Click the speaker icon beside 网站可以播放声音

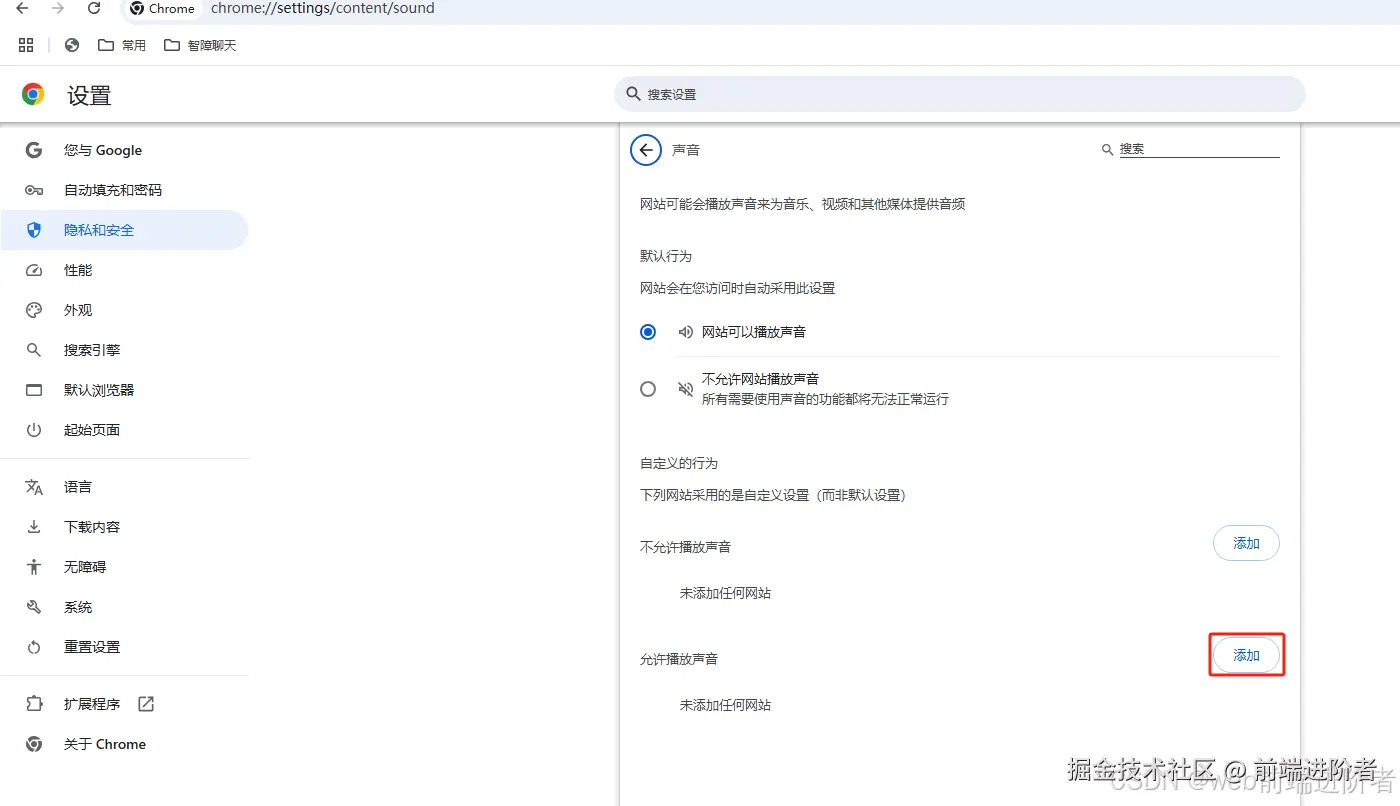[685, 331]
